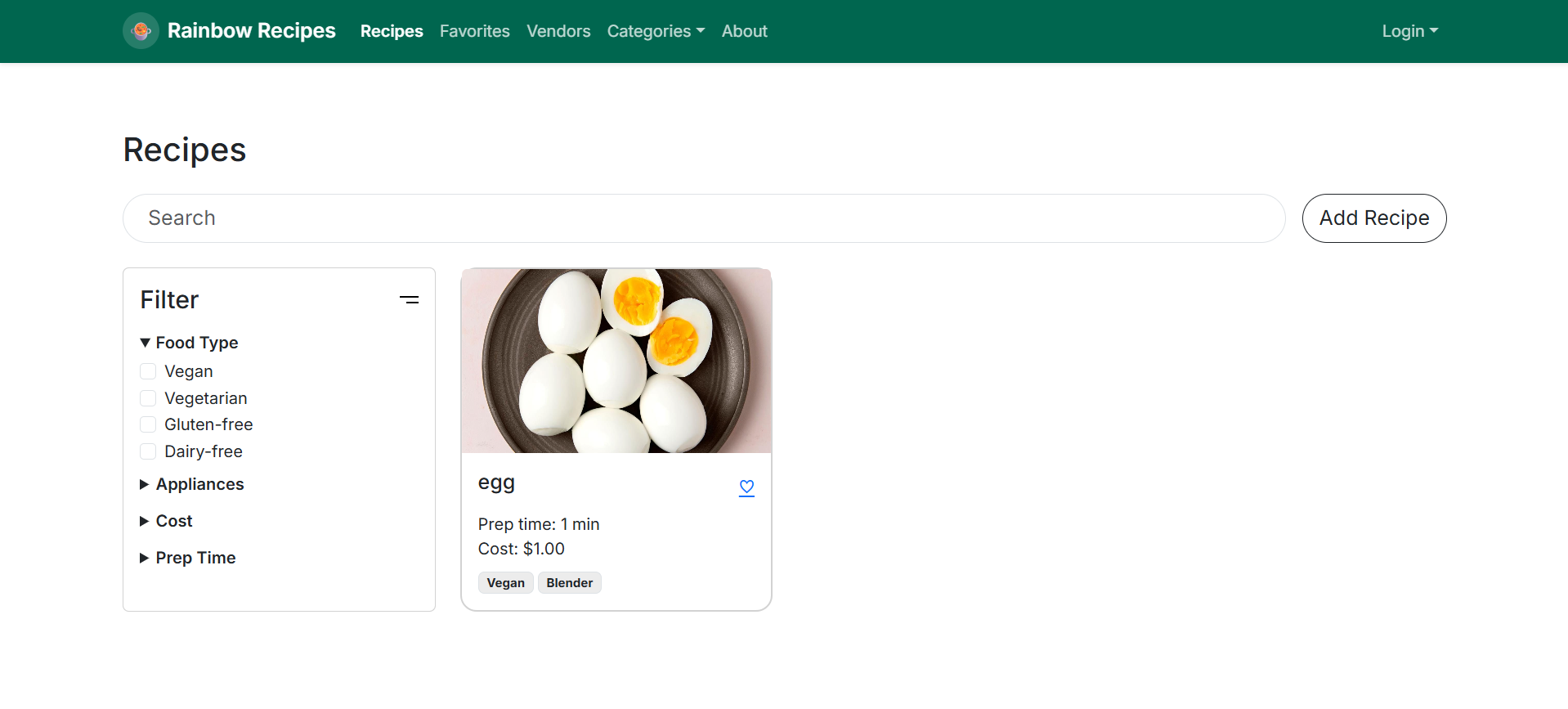Go to the Favorites page
1568x709 pixels.
coord(474,31)
